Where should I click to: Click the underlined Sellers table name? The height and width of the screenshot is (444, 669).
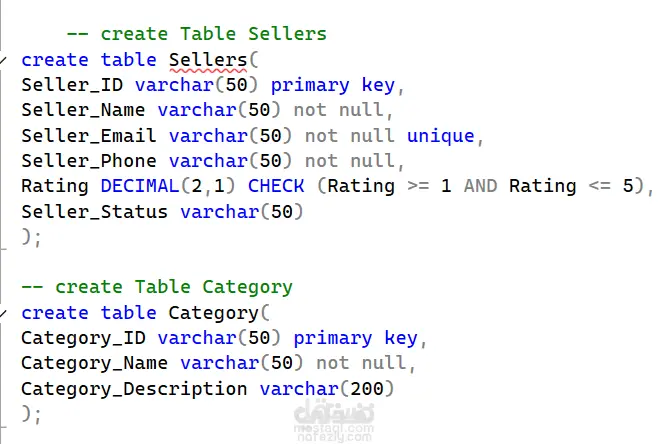click(x=208, y=60)
